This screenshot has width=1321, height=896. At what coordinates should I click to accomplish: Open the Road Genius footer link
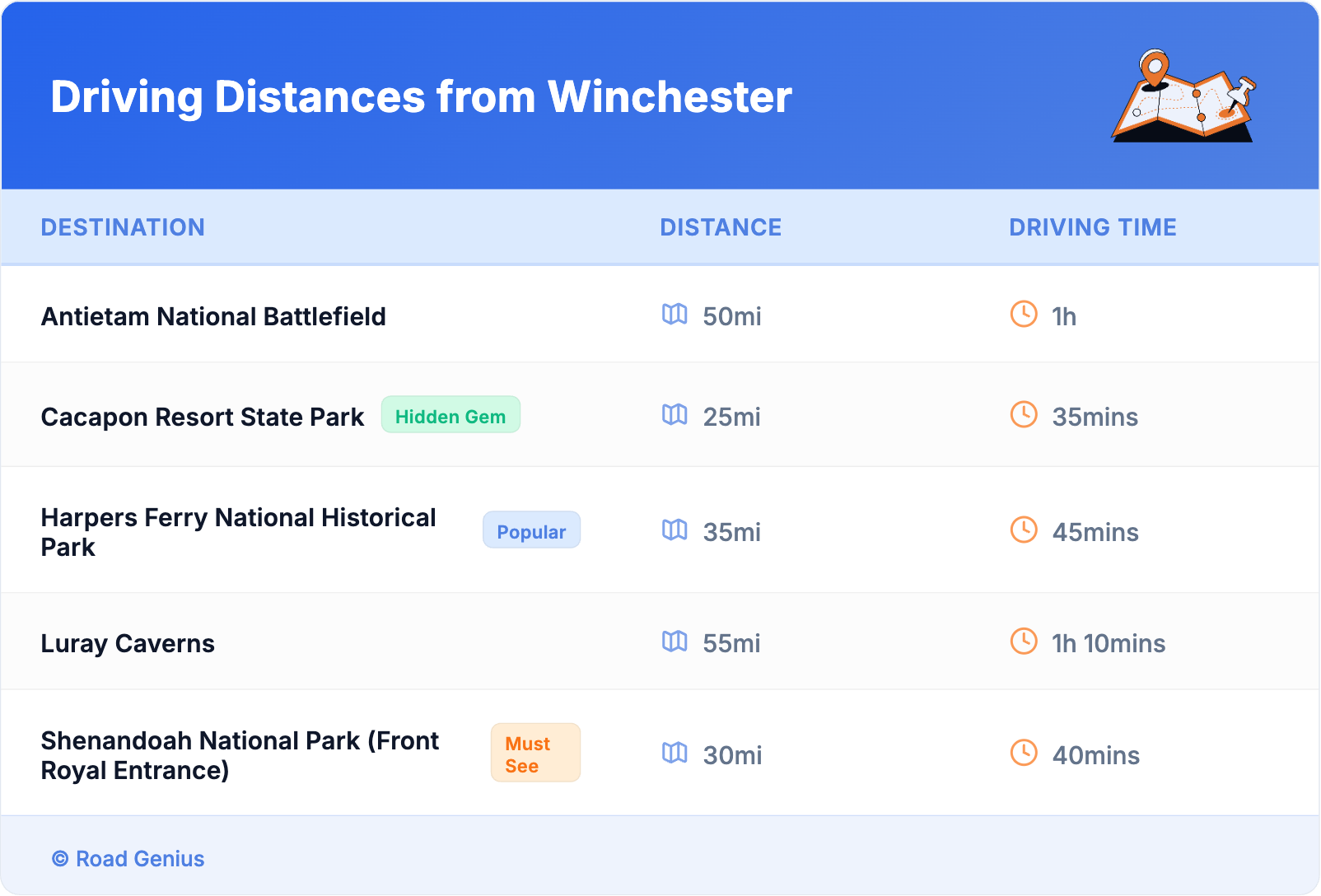(139, 859)
